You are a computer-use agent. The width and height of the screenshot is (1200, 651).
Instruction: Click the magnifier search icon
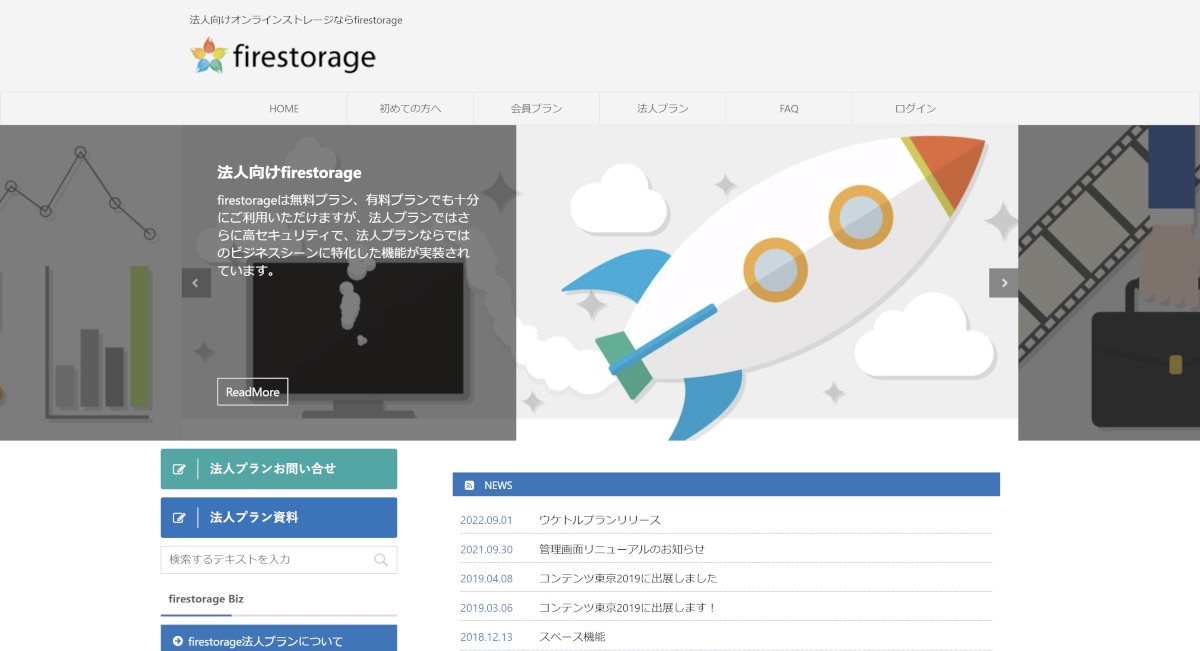[x=381, y=560]
